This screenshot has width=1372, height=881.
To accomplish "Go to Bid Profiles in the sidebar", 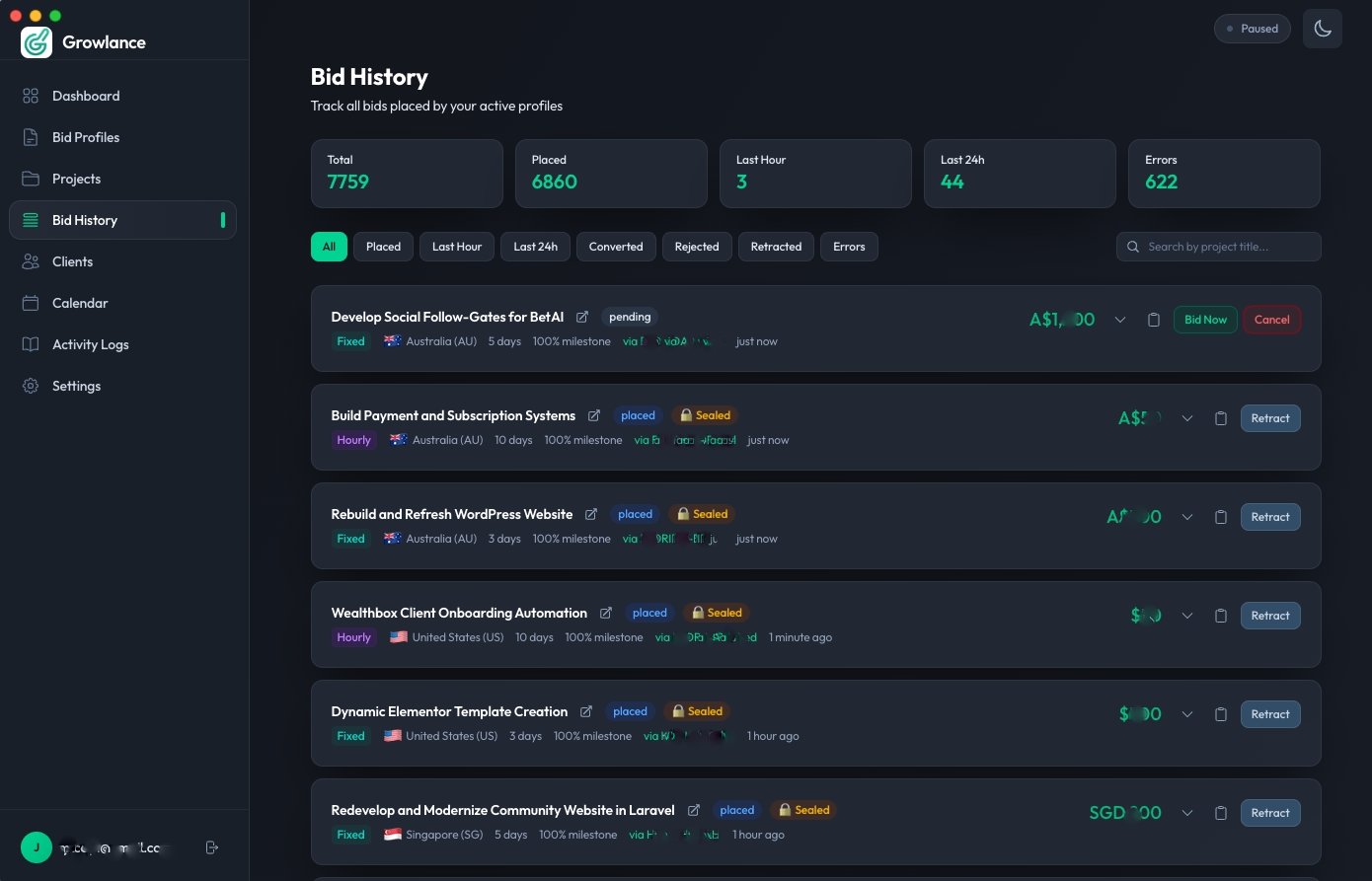I will (123, 137).
